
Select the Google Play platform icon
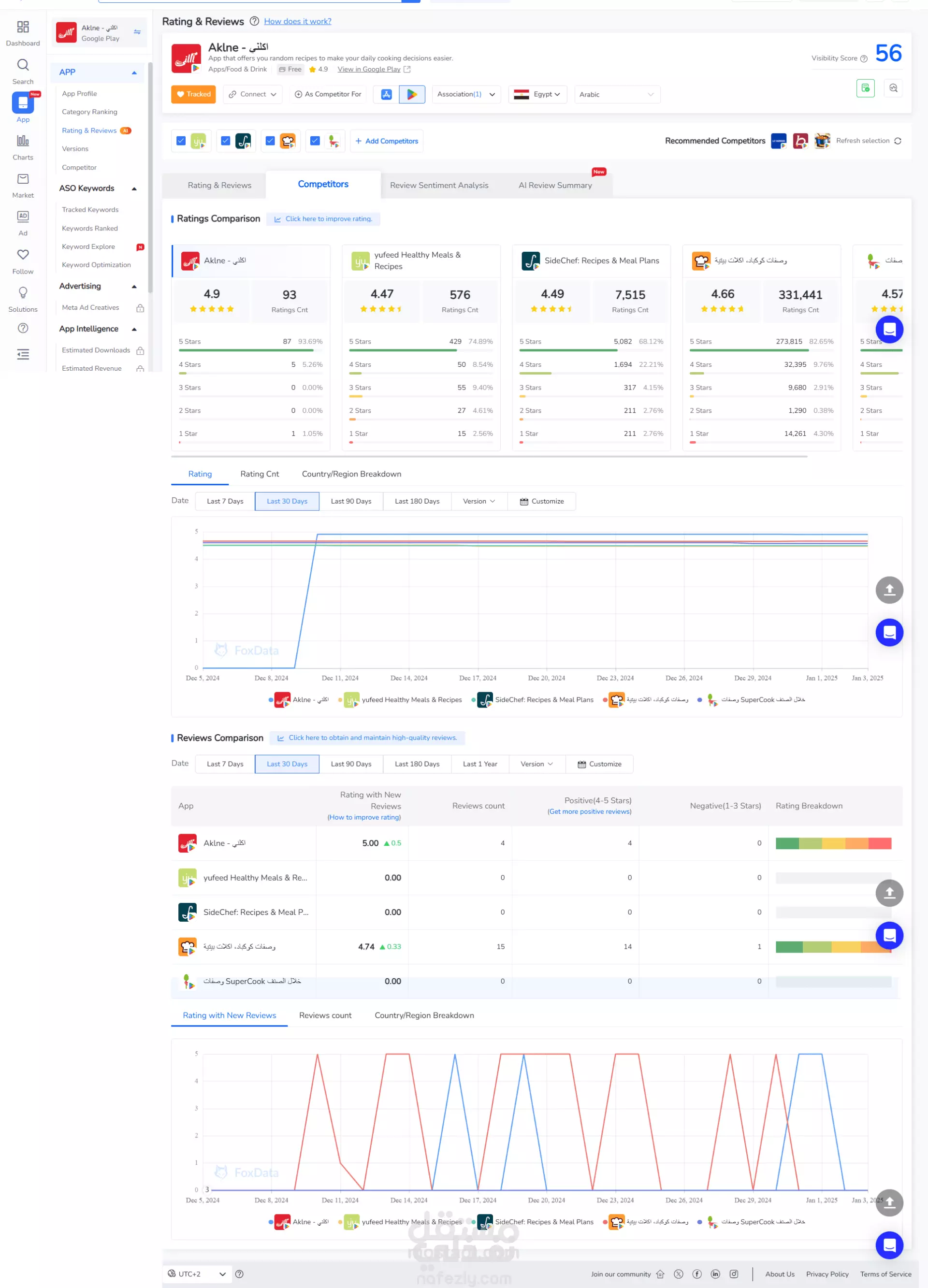coord(412,94)
